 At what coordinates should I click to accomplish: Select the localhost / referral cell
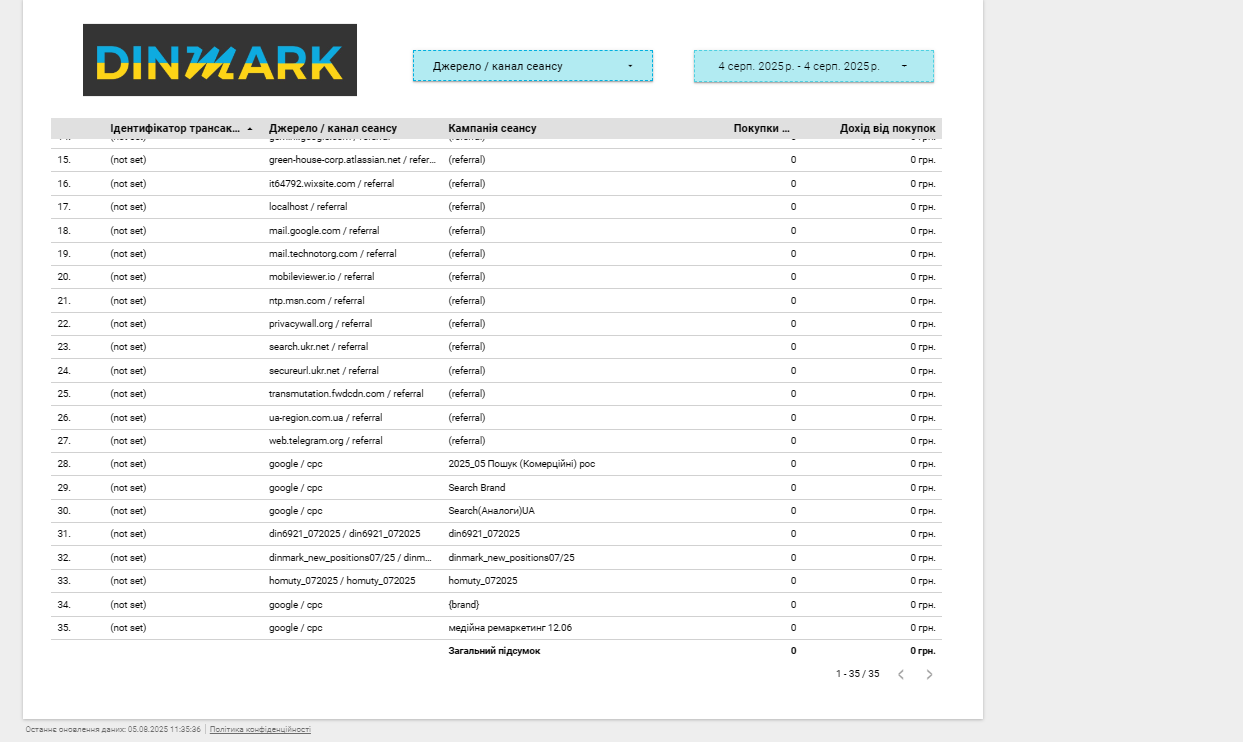click(x=308, y=207)
